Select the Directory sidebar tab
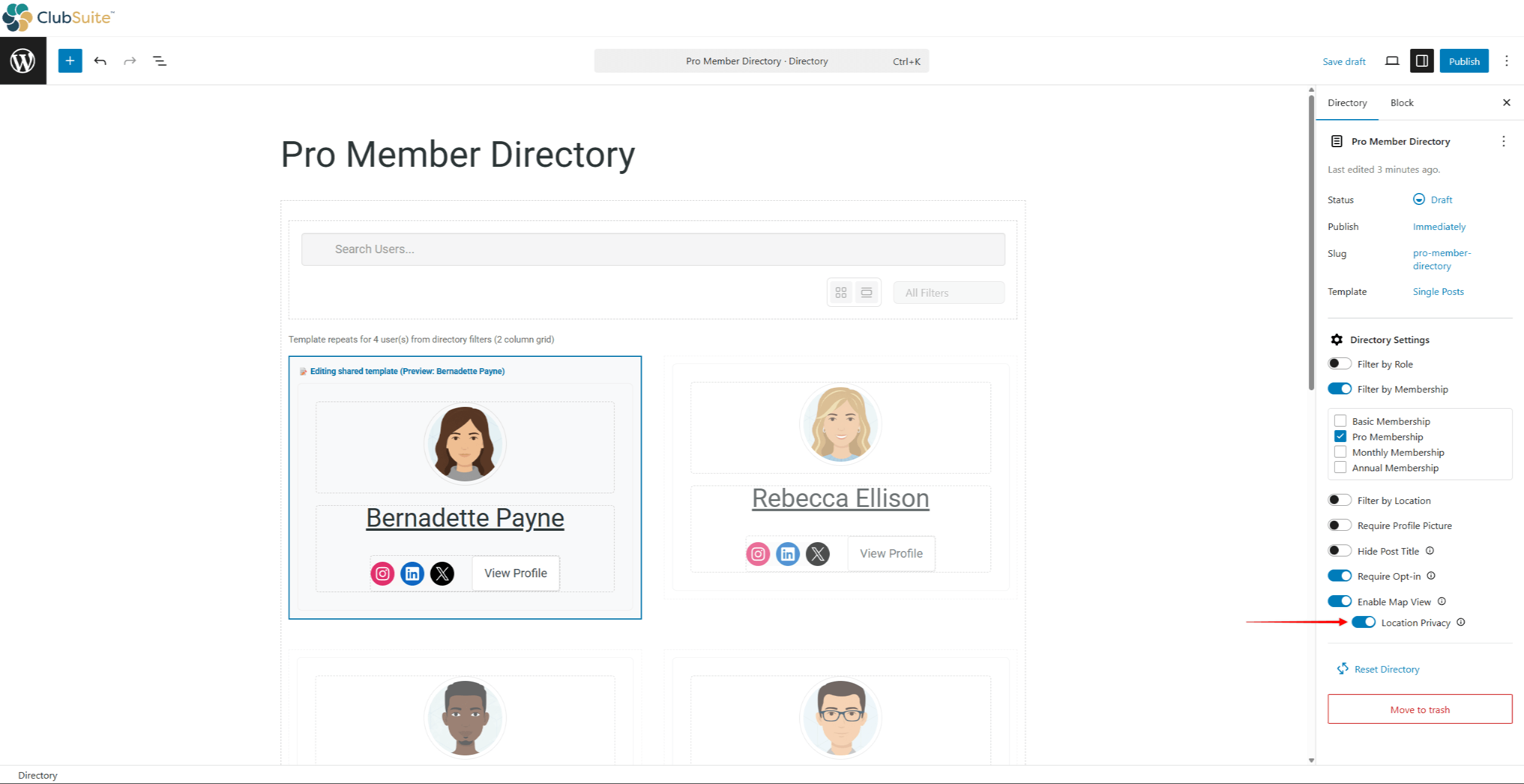Screen dimensions: 1524x784 (1347, 102)
